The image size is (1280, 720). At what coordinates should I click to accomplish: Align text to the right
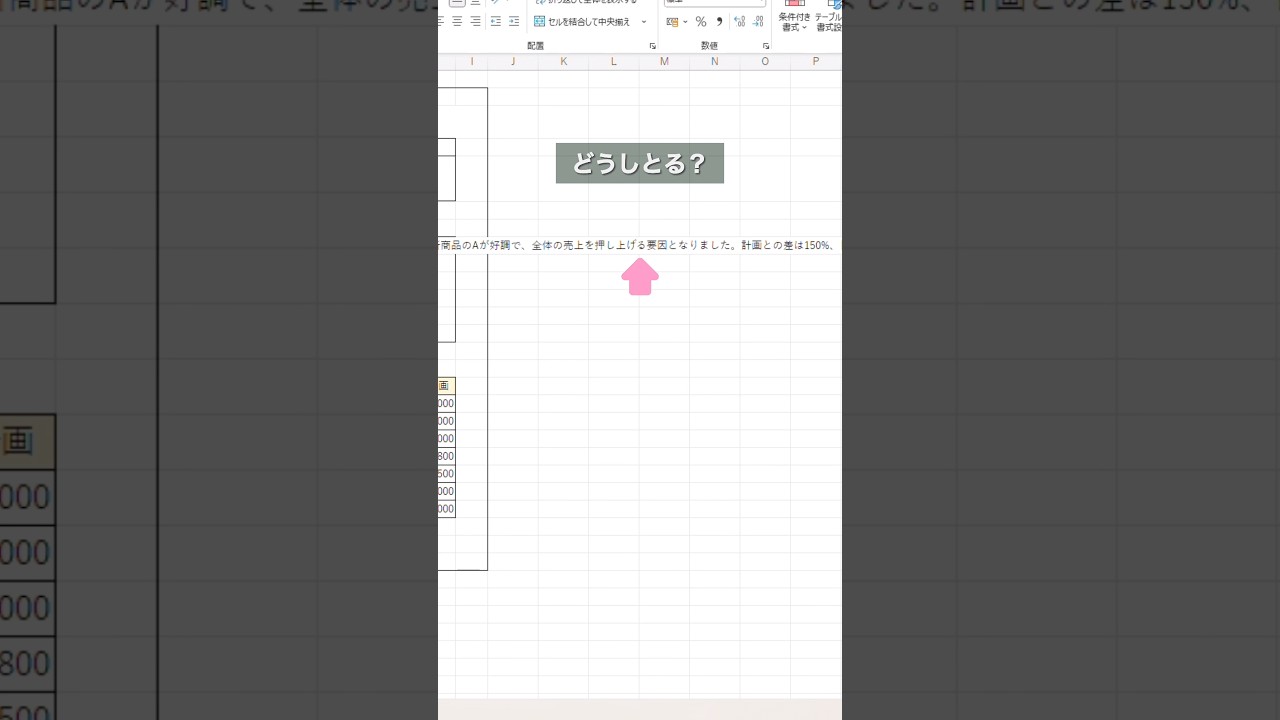475,21
